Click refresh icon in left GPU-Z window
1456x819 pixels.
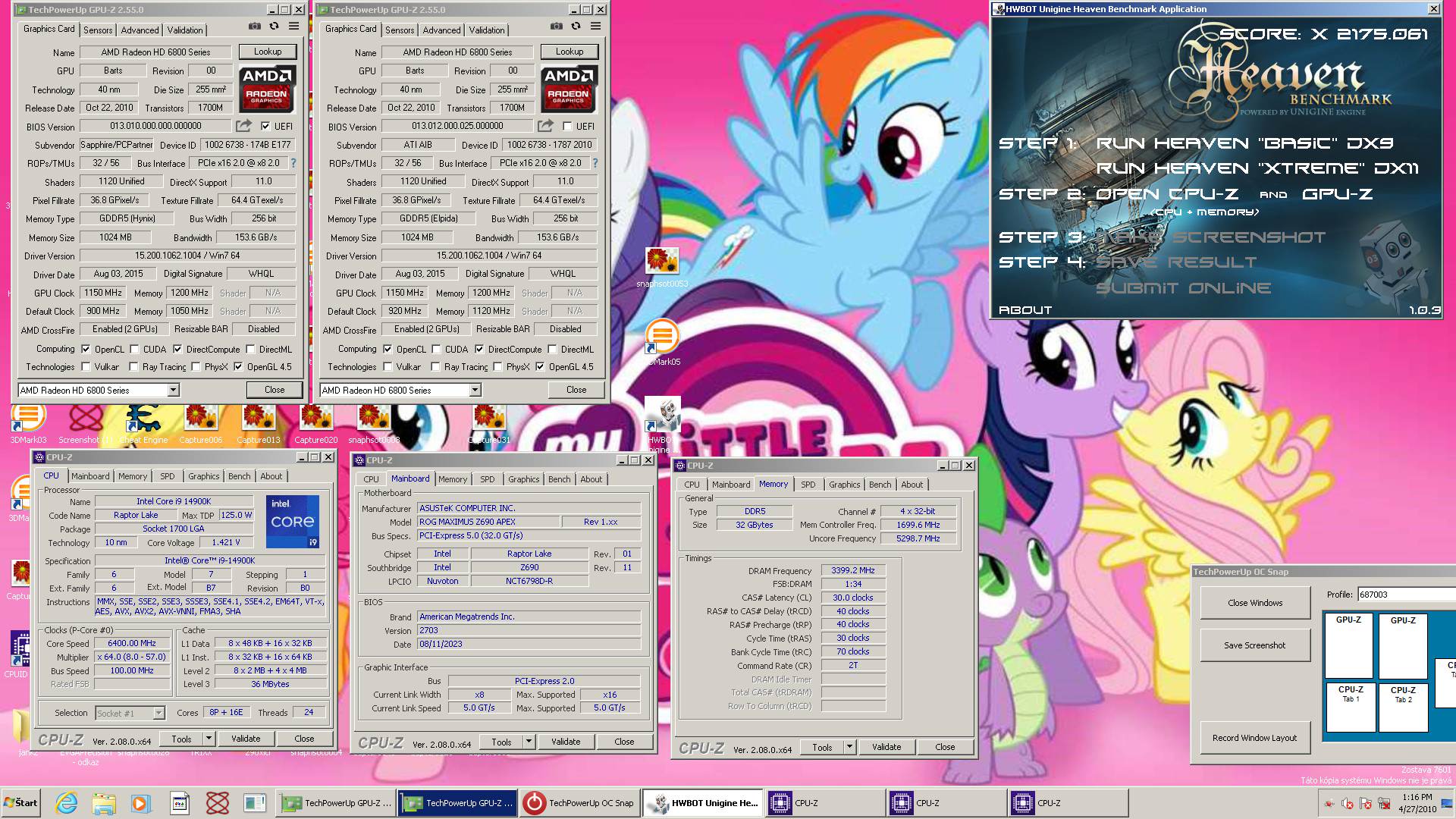(274, 27)
